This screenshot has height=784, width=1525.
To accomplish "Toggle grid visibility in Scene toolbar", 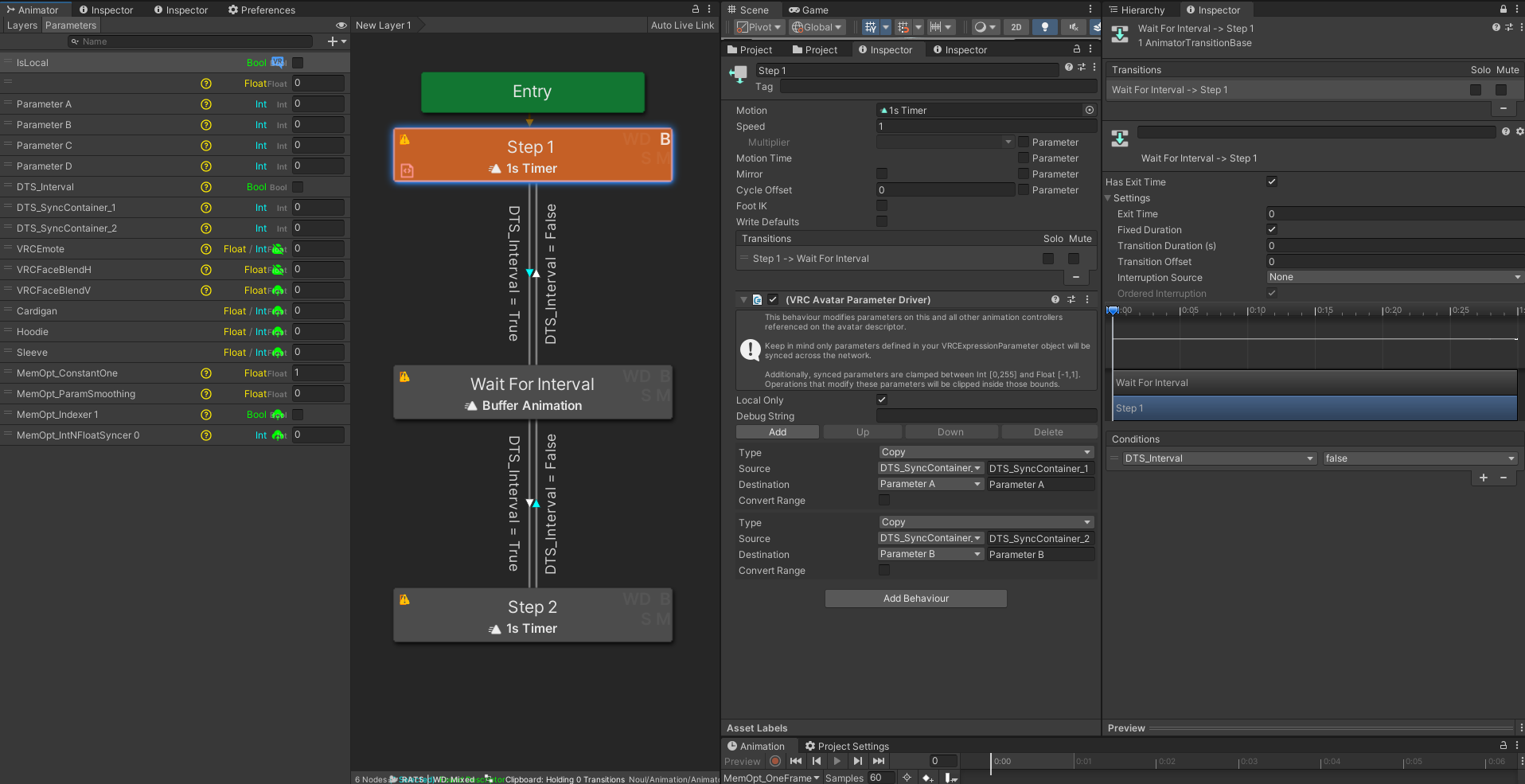I will tap(871, 27).
